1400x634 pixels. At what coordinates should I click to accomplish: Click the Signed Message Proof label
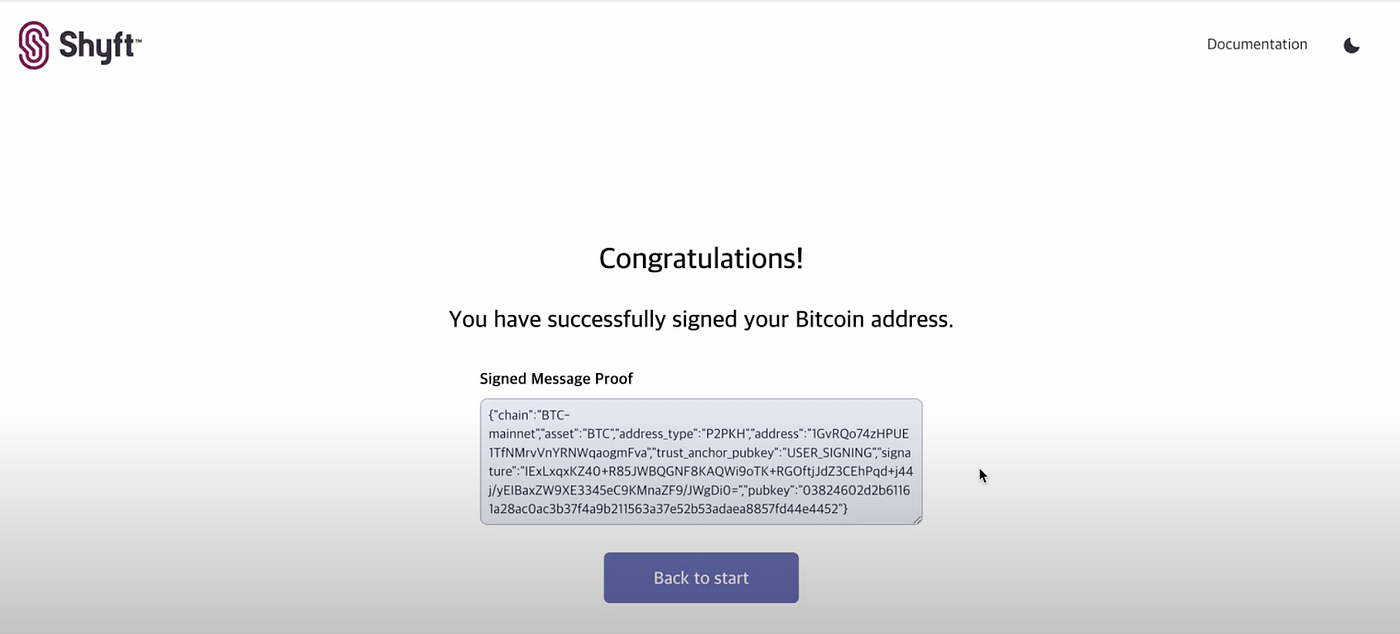556,378
